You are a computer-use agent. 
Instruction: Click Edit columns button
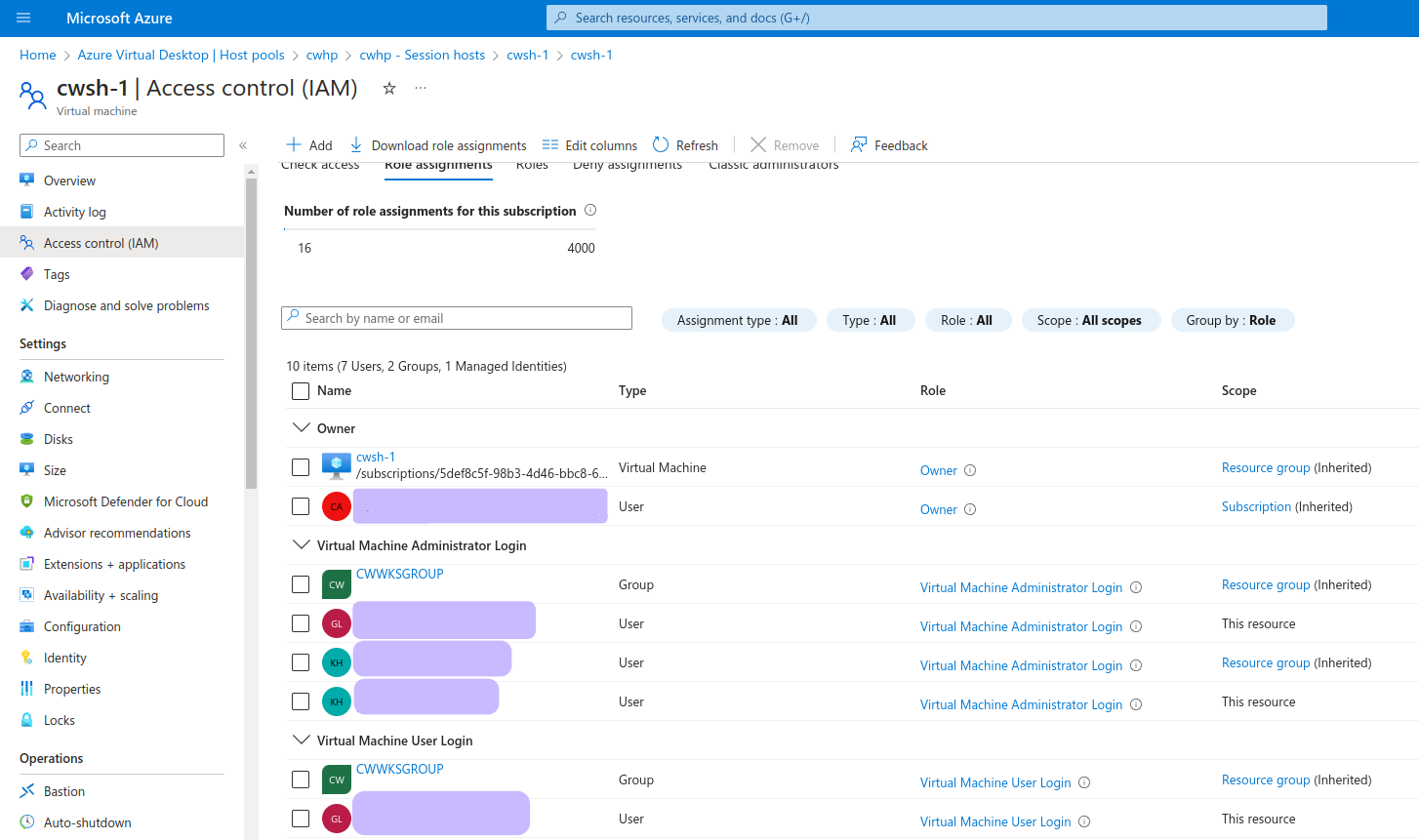[x=589, y=145]
